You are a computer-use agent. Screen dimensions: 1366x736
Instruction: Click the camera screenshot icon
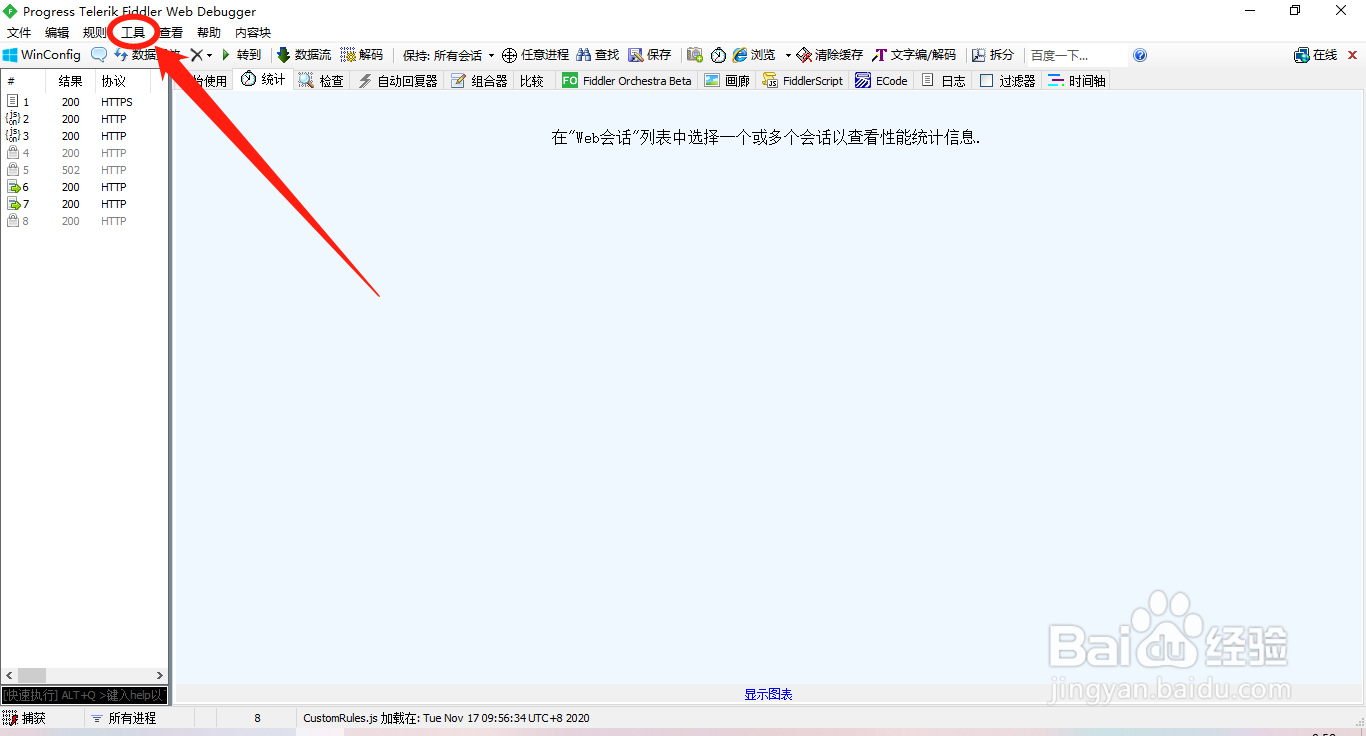click(x=694, y=55)
